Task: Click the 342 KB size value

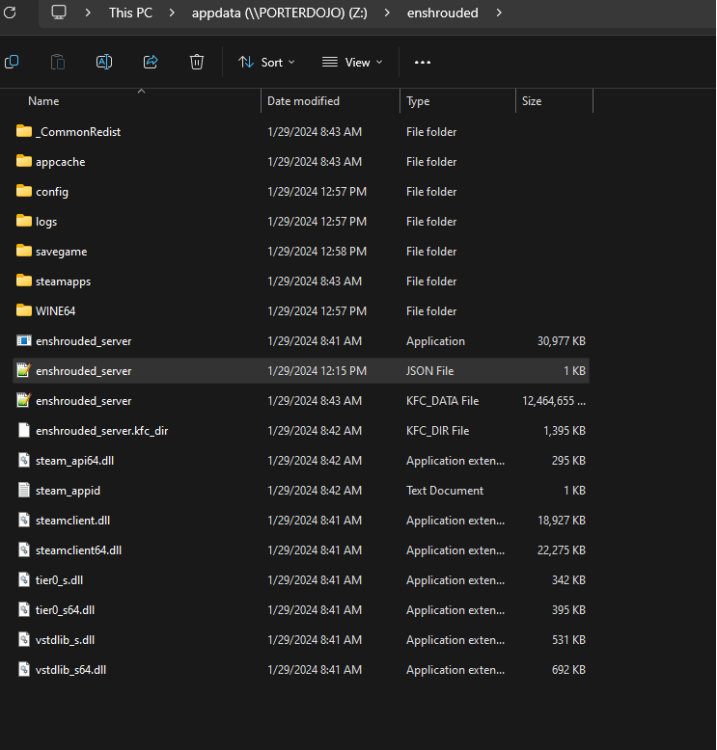Action: (569, 580)
